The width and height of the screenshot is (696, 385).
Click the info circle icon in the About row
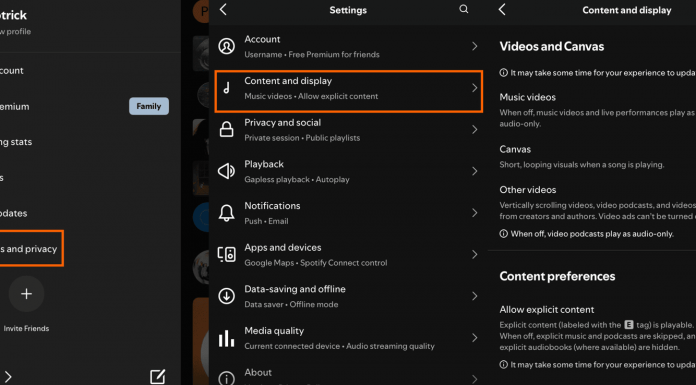point(226,378)
